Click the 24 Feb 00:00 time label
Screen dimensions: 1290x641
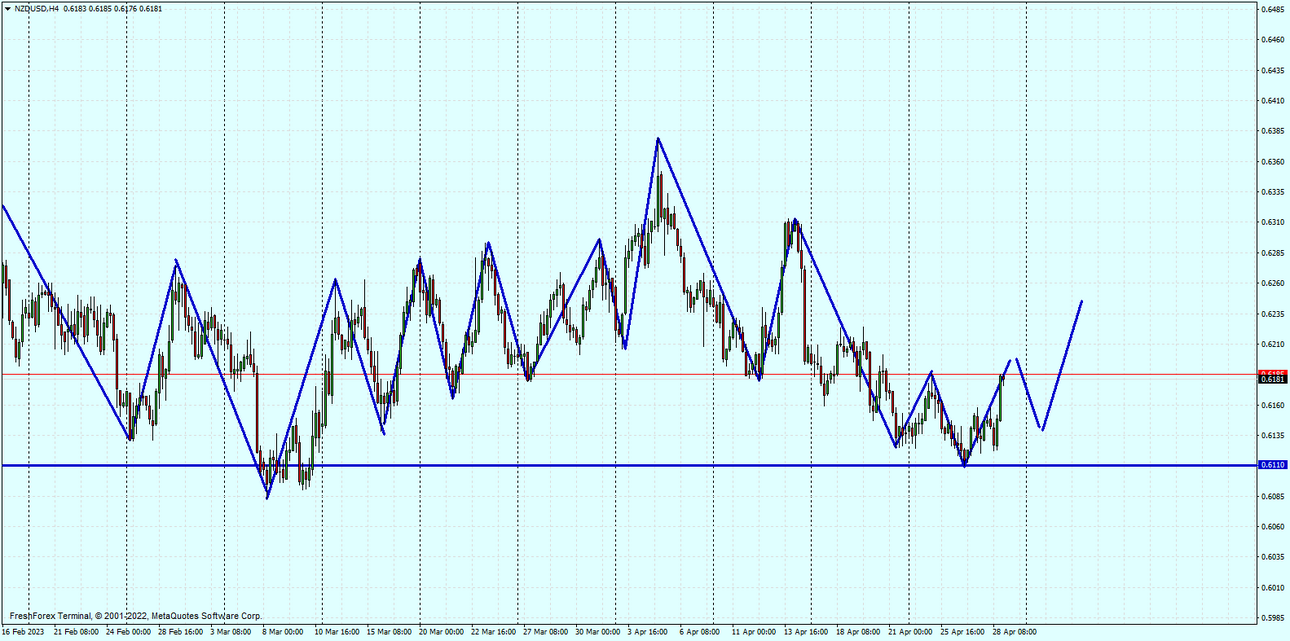pyautogui.click(x=129, y=632)
